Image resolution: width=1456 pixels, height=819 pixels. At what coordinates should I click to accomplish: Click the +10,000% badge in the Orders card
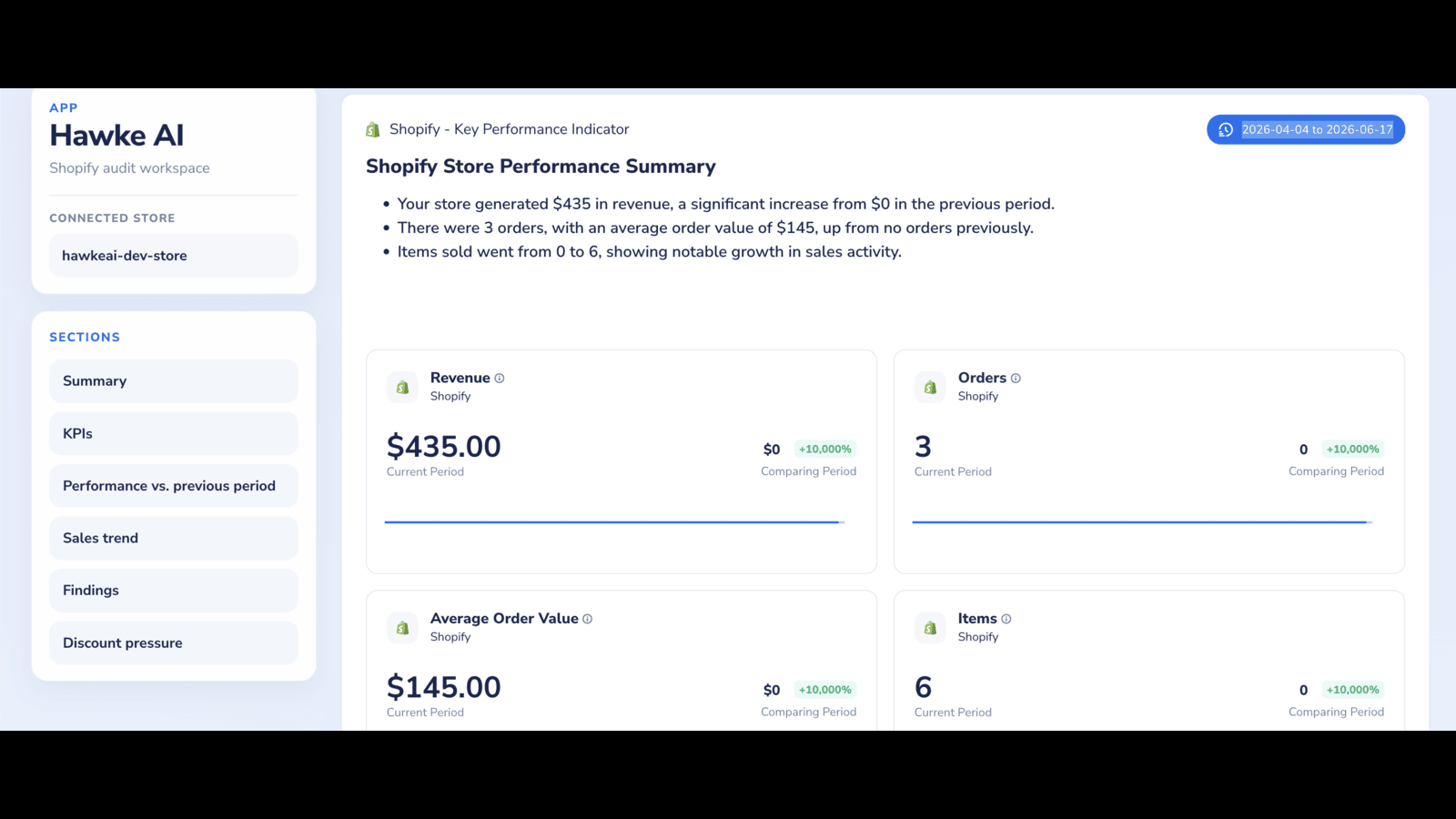1353,450
